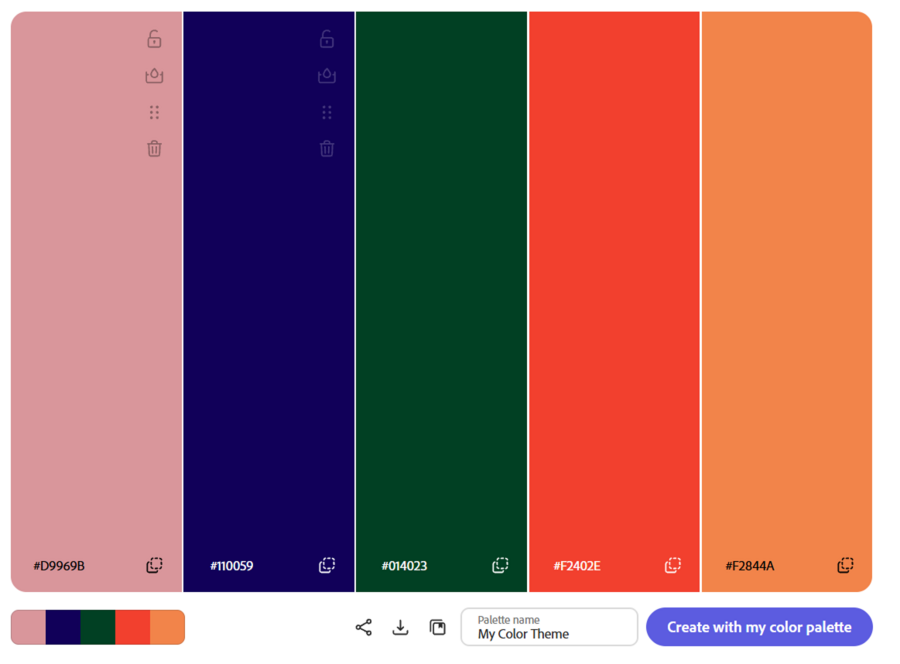
Task: Click hex value text #F2402E
Action: (577, 566)
